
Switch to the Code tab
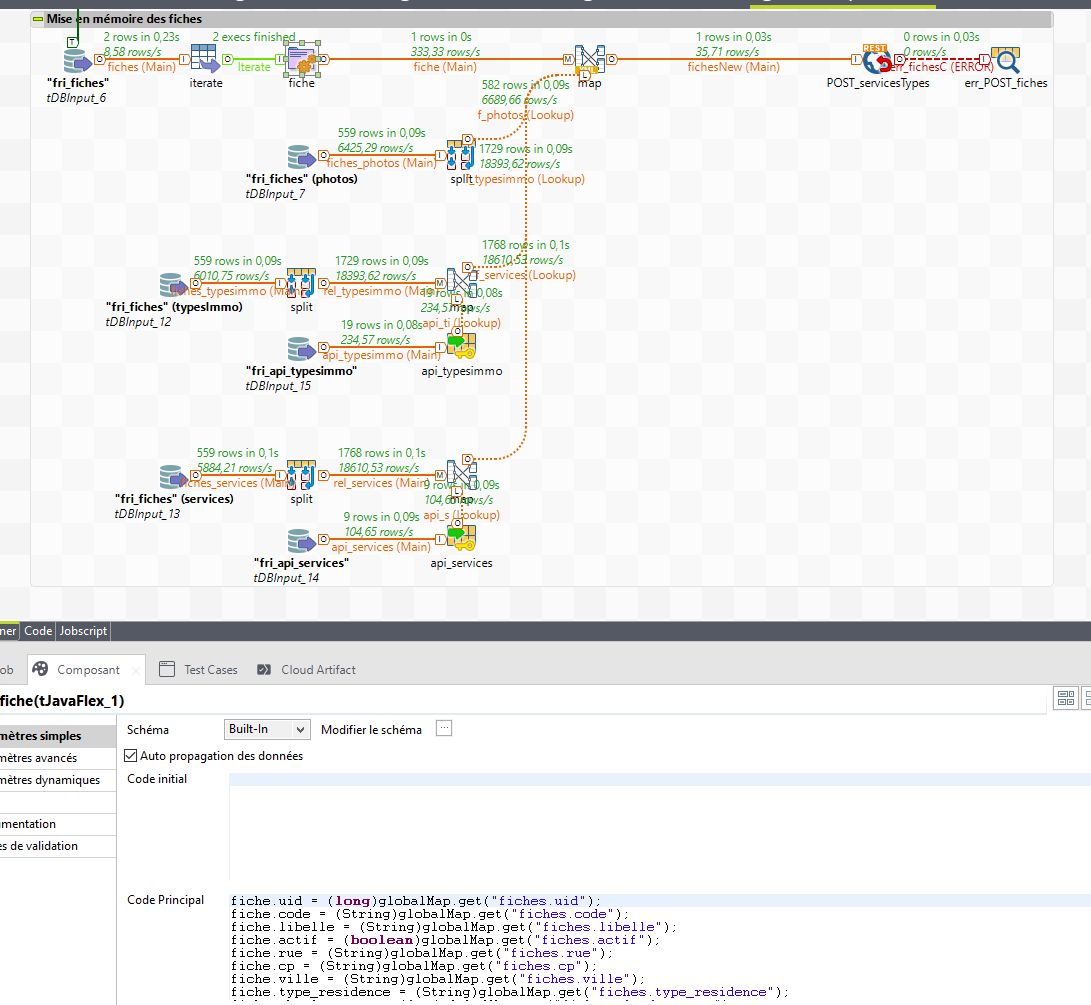point(38,631)
